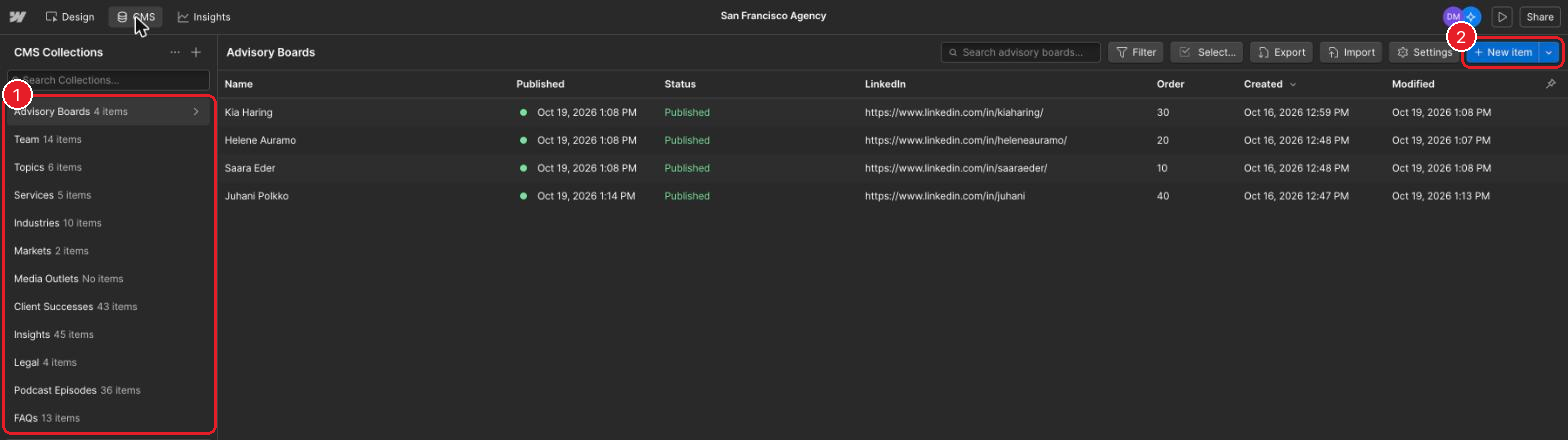This screenshot has width=1568, height=440.
Task: Click the Order value 20
Action: (1163, 141)
